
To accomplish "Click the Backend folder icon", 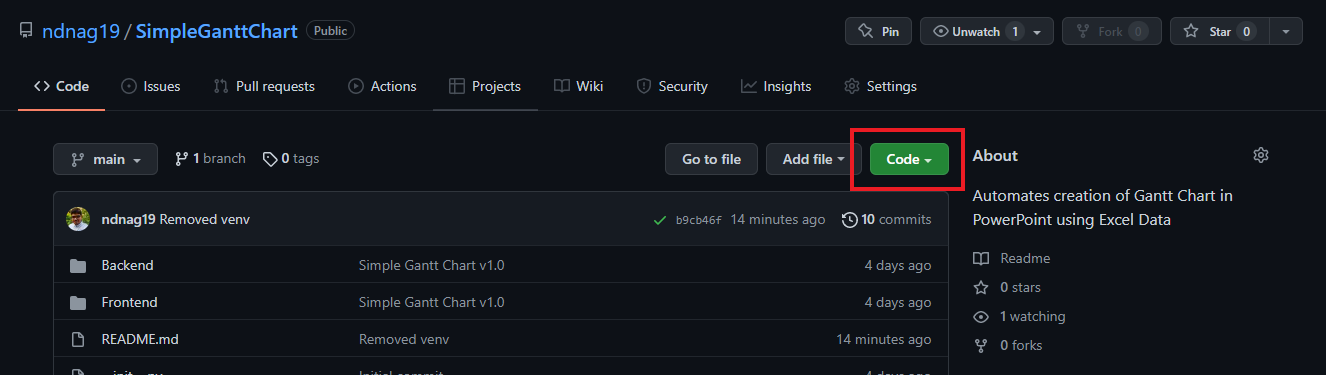I will pyautogui.click(x=78, y=265).
